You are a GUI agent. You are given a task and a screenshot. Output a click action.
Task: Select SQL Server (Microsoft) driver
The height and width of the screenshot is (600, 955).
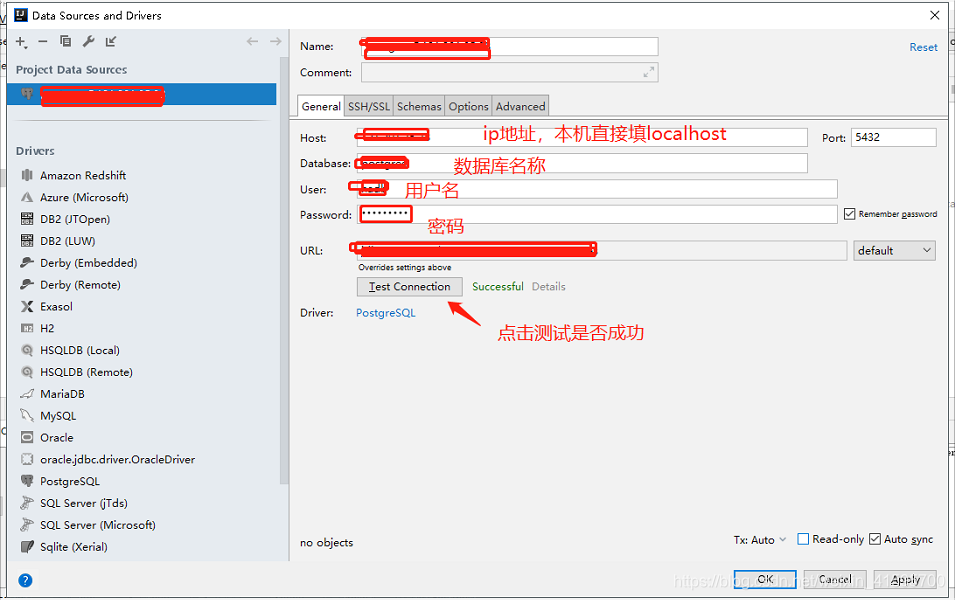click(x=97, y=525)
